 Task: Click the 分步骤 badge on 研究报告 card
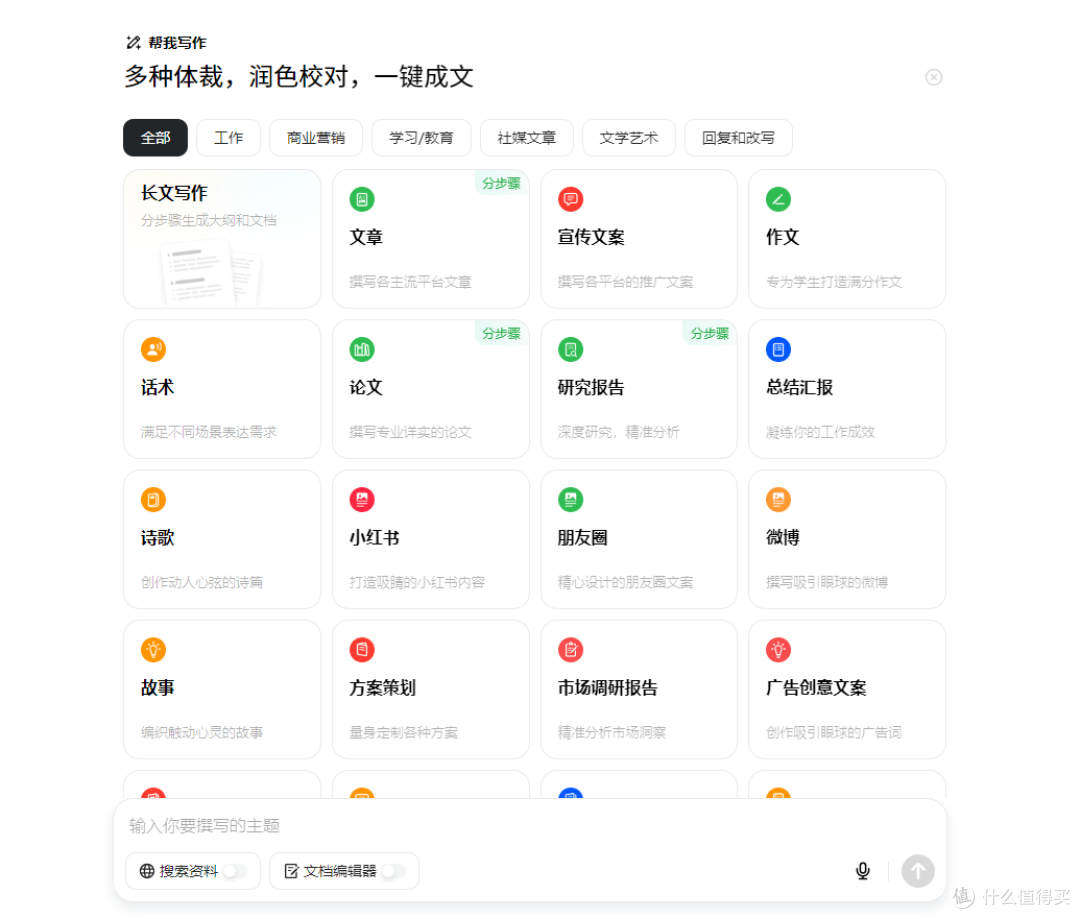coord(709,333)
